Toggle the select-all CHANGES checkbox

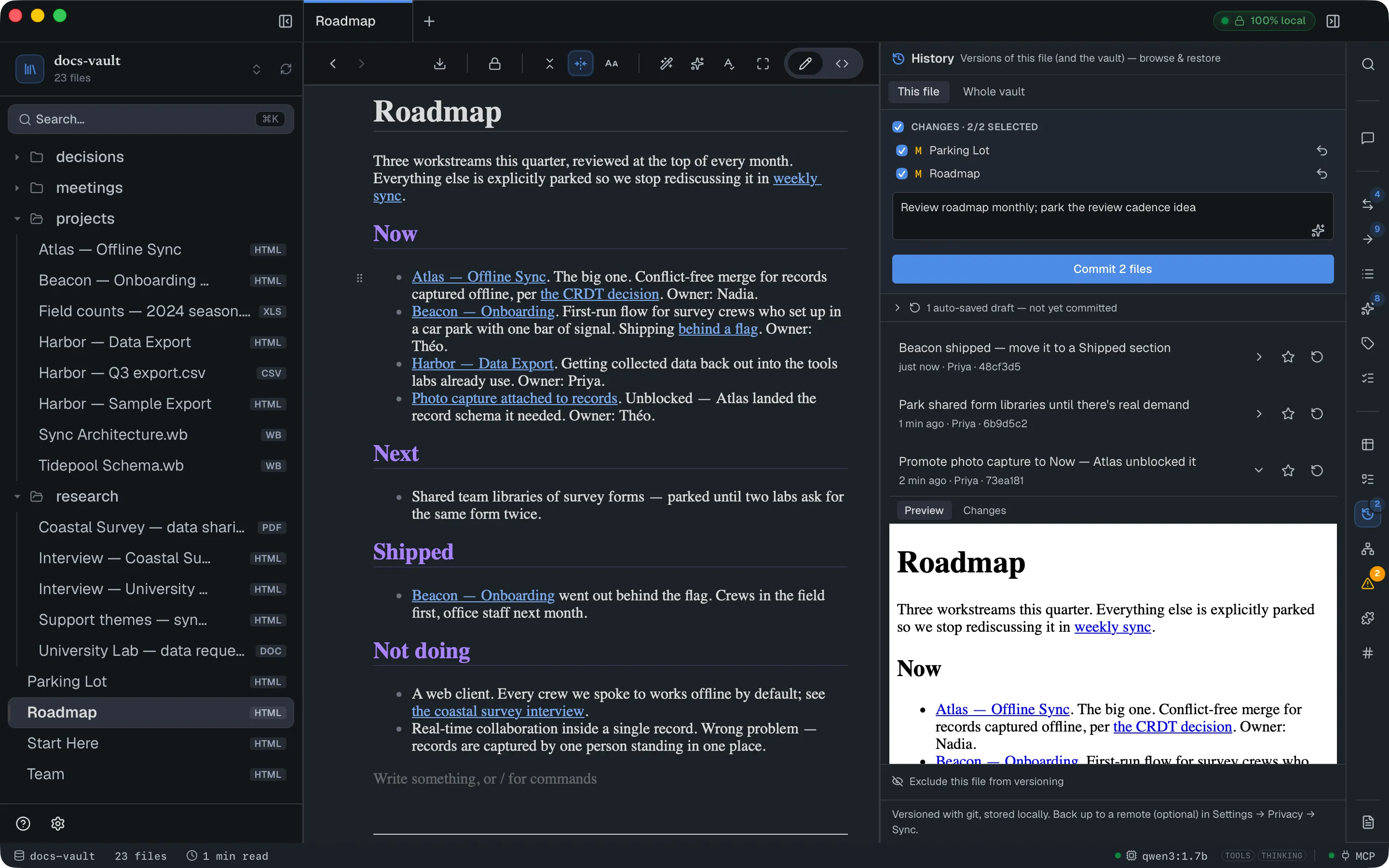898,127
